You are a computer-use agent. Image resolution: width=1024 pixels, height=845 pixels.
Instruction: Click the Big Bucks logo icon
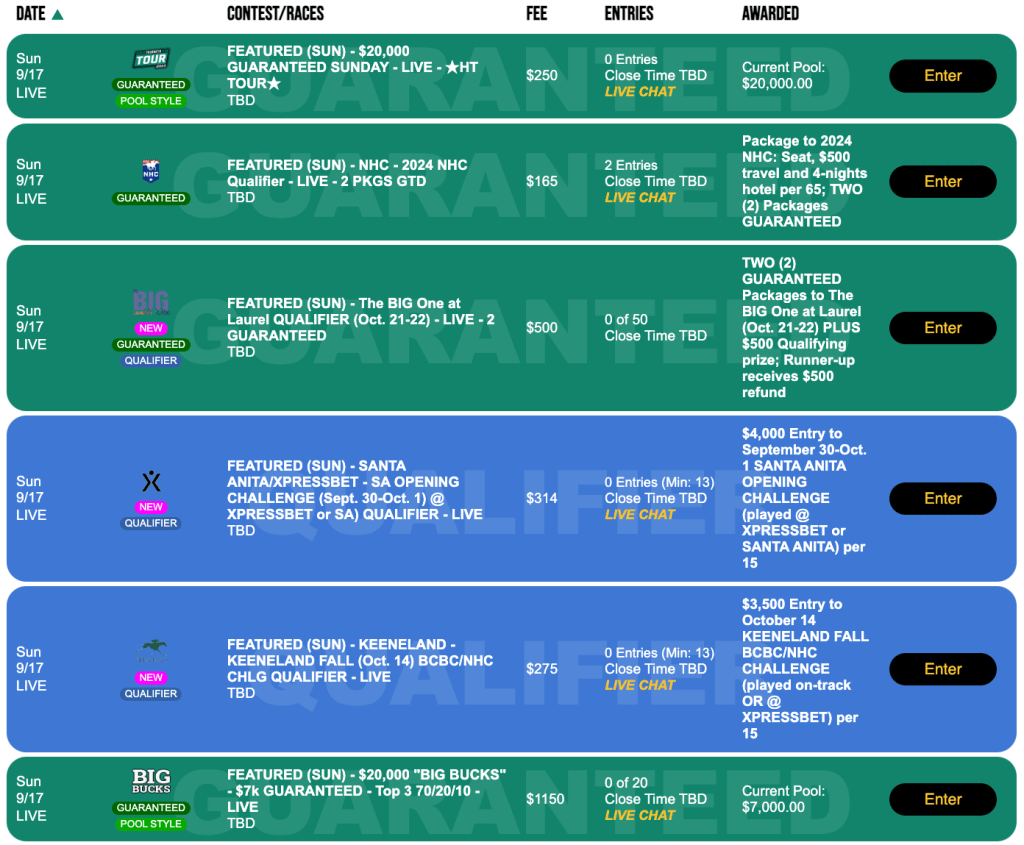click(151, 781)
